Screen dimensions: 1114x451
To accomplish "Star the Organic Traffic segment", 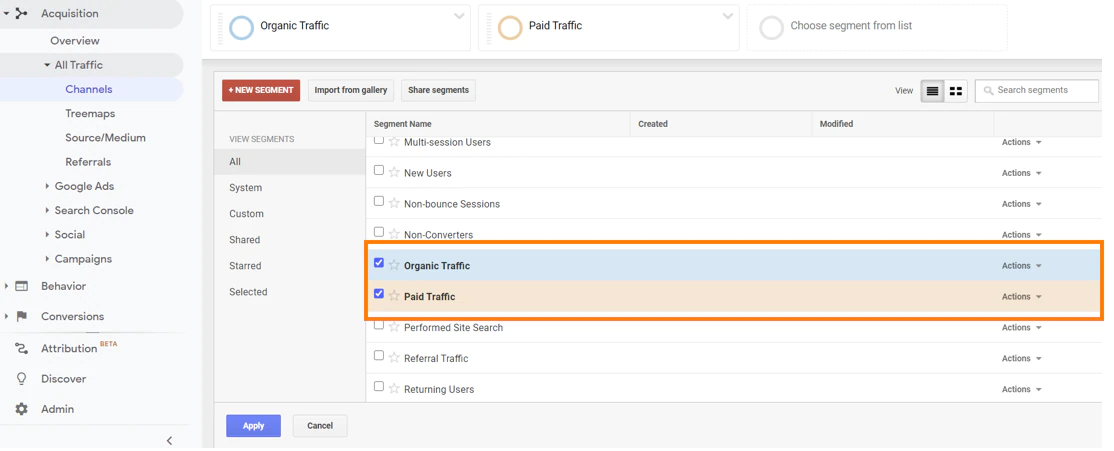I will pyautogui.click(x=394, y=266).
